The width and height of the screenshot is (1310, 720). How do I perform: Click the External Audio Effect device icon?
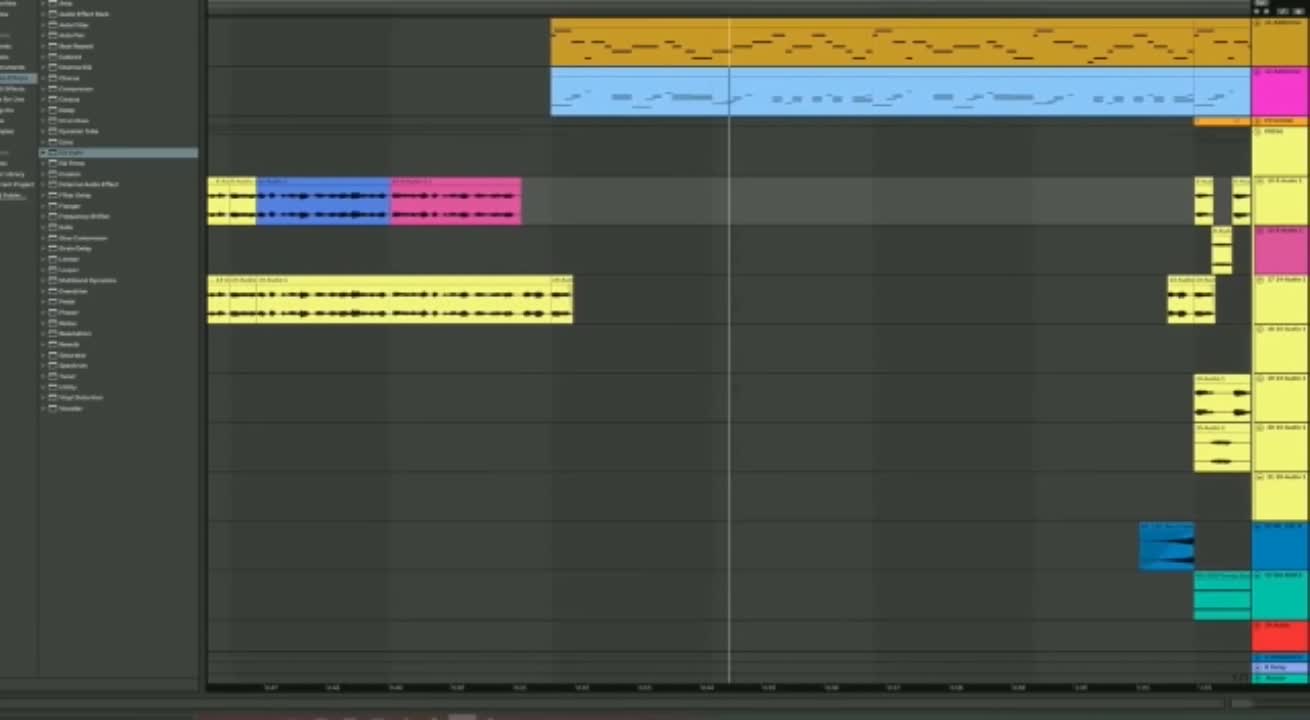[53, 184]
